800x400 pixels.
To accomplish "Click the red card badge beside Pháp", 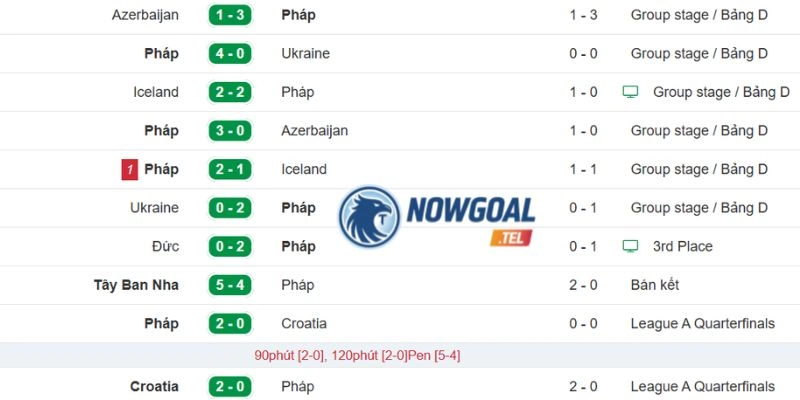I will pyautogui.click(x=130, y=169).
